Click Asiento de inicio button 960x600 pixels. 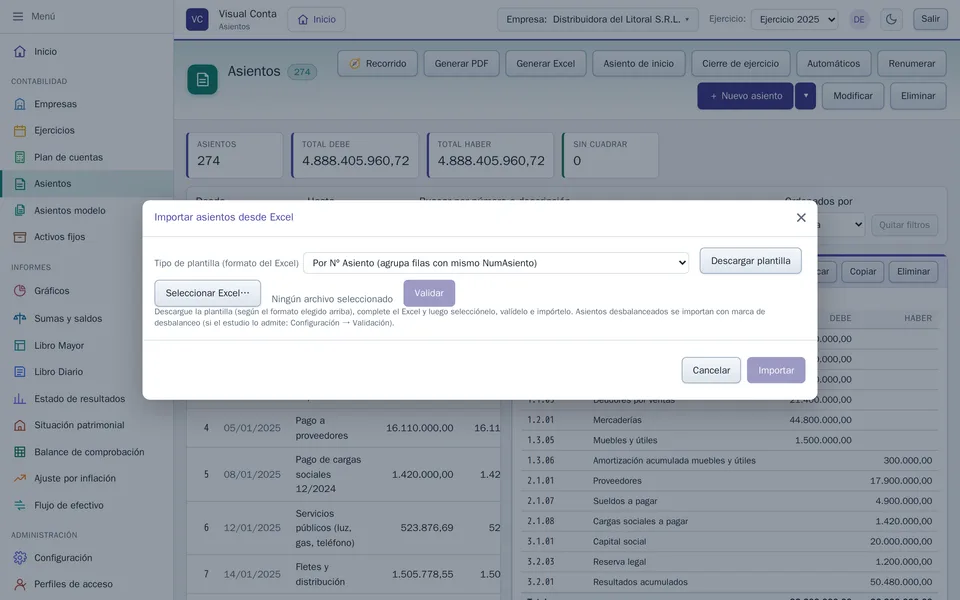639,64
